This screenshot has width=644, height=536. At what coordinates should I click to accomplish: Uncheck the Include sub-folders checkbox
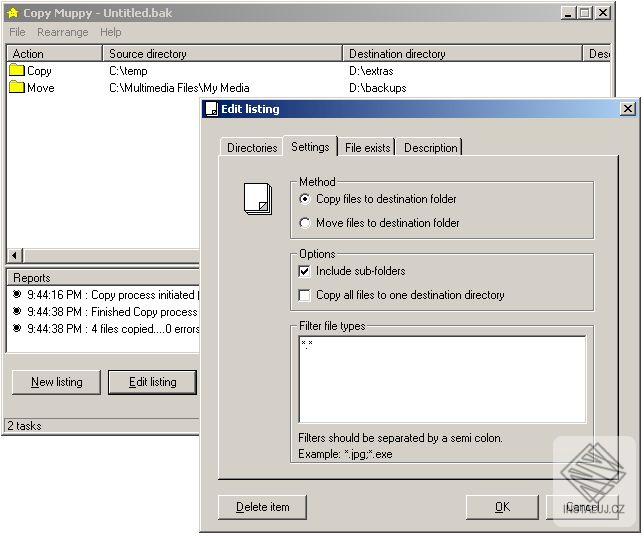[304, 271]
